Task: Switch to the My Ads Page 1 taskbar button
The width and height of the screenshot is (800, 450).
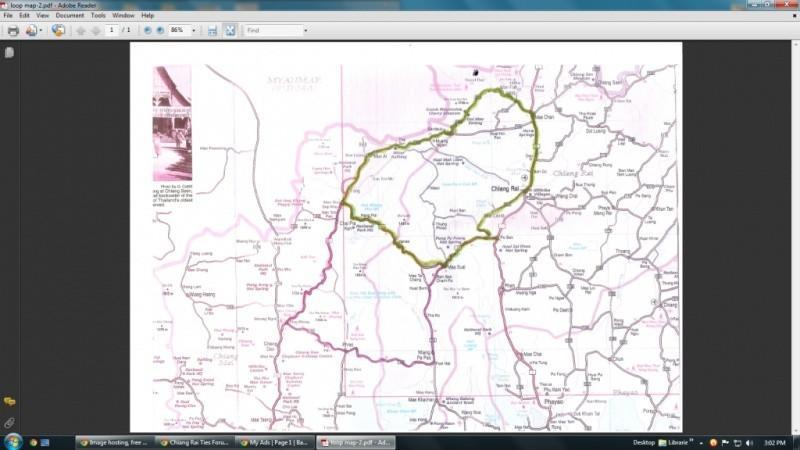Action: click(275, 442)
